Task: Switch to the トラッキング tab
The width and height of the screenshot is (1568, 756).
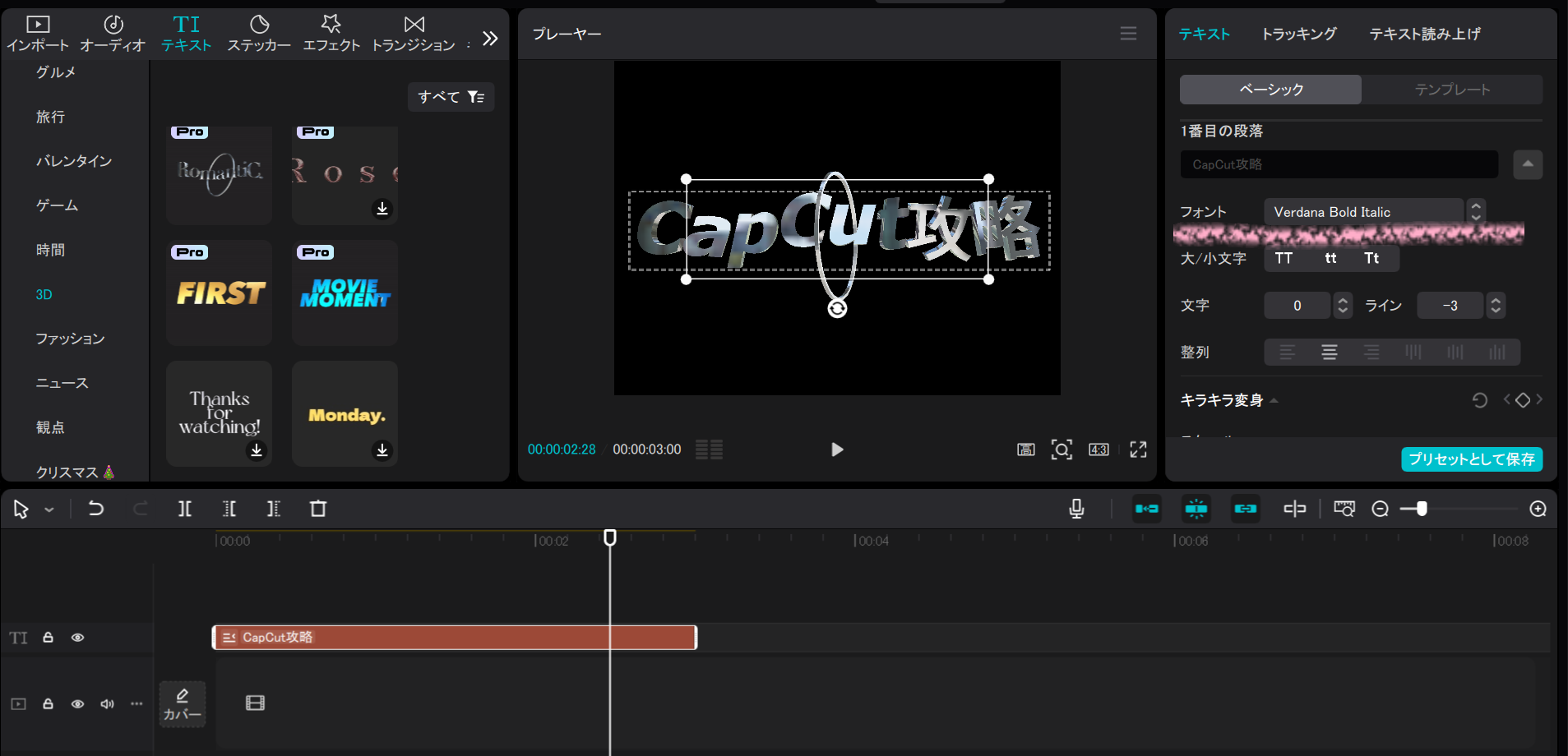Action: [1299, 34]
